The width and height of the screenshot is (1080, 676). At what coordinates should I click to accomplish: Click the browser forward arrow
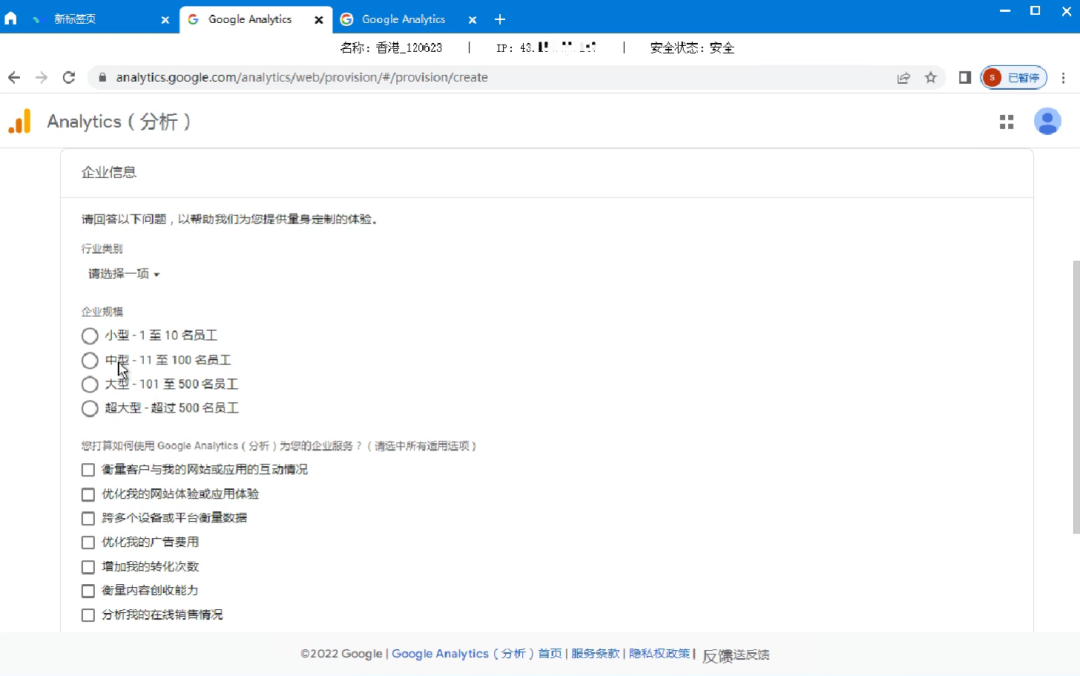[41, 77]
